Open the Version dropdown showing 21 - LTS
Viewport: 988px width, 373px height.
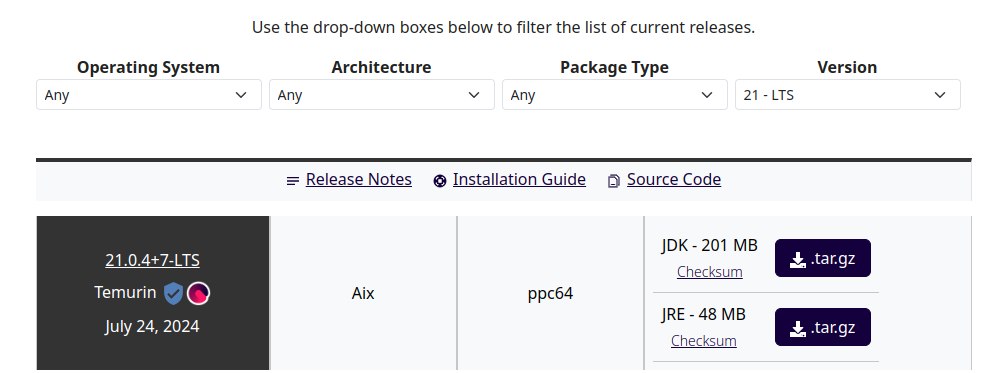pos(848,95)
